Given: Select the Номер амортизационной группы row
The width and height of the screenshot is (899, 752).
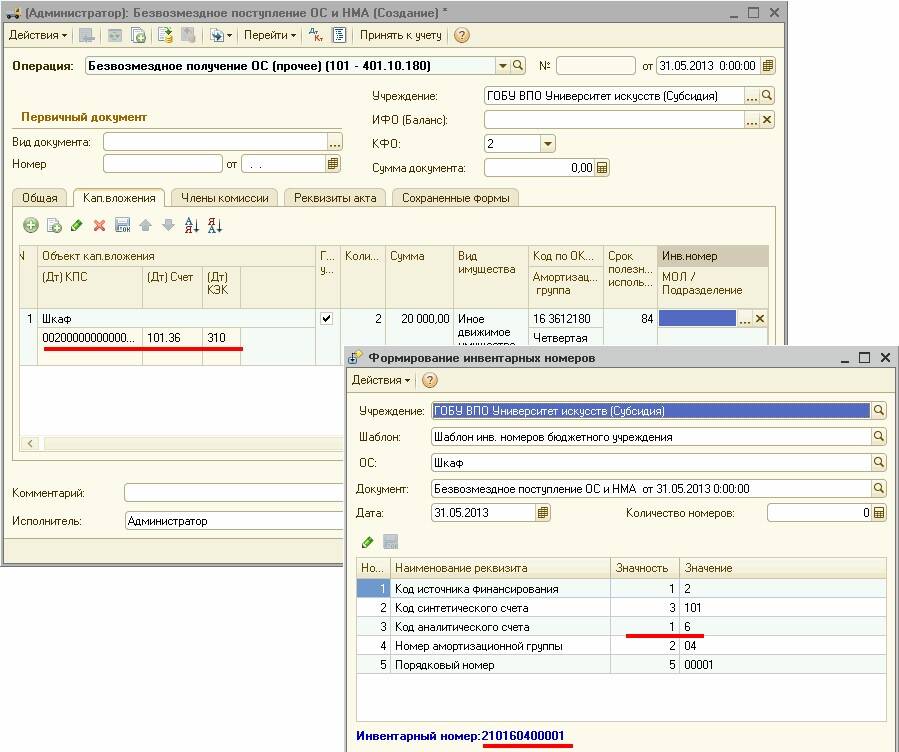Looking at the screenshot, I should (x=622, y=646).
